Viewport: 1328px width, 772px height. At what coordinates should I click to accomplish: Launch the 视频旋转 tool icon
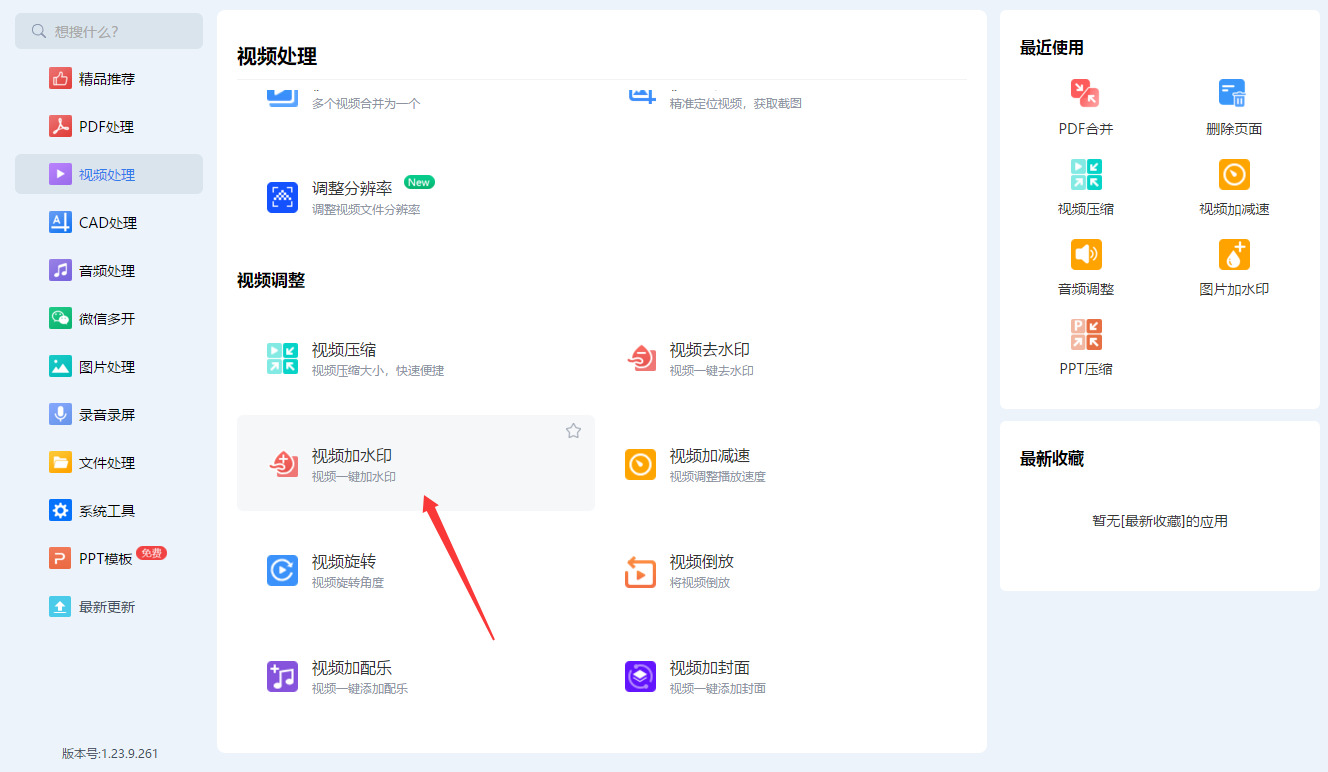coord(283,570)
